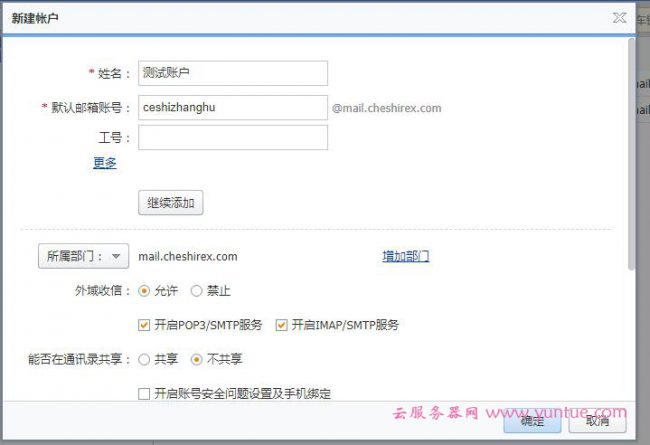Image resolution: width=650 pixels, height=445 pixels.
Task: Close the 新建帐户 dialog with the X icon
Action: 619,18
